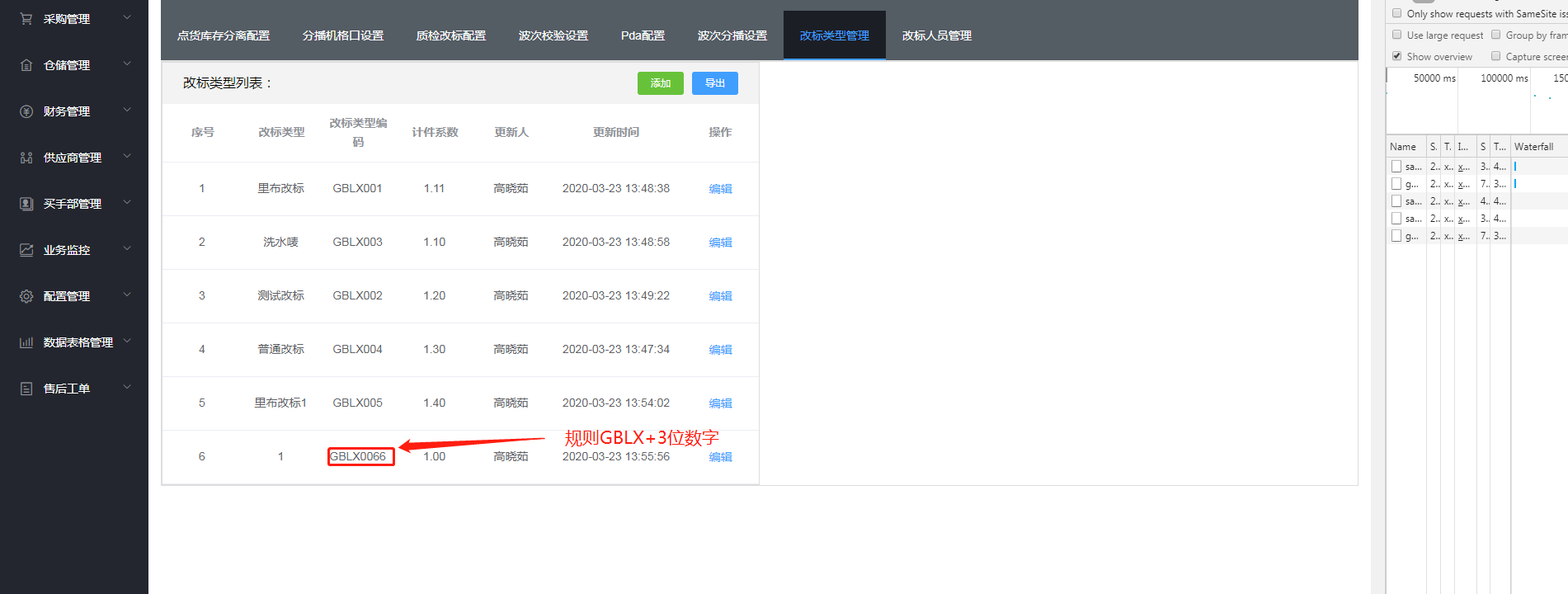Expand the 配置管理 menu chevron
Image resolution: width=1568 pixels, height=594 pixels.
click(x=127, y=295)
